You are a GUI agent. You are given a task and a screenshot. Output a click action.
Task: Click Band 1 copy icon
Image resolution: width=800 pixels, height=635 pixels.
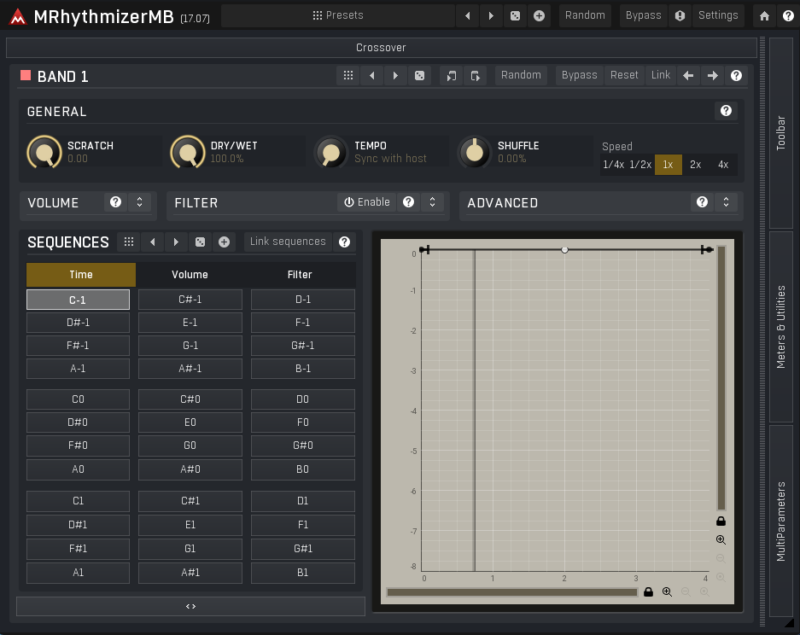(451, 75)
